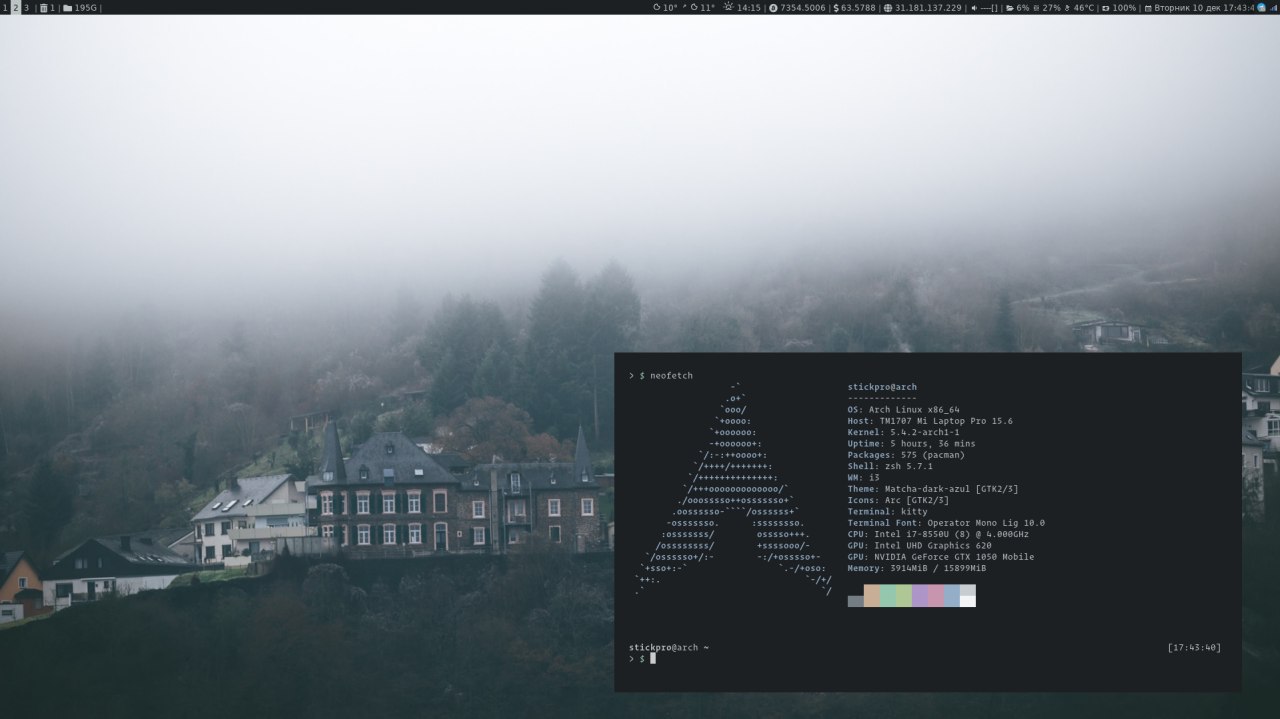Select the active workspace 2

click(15, 7)
